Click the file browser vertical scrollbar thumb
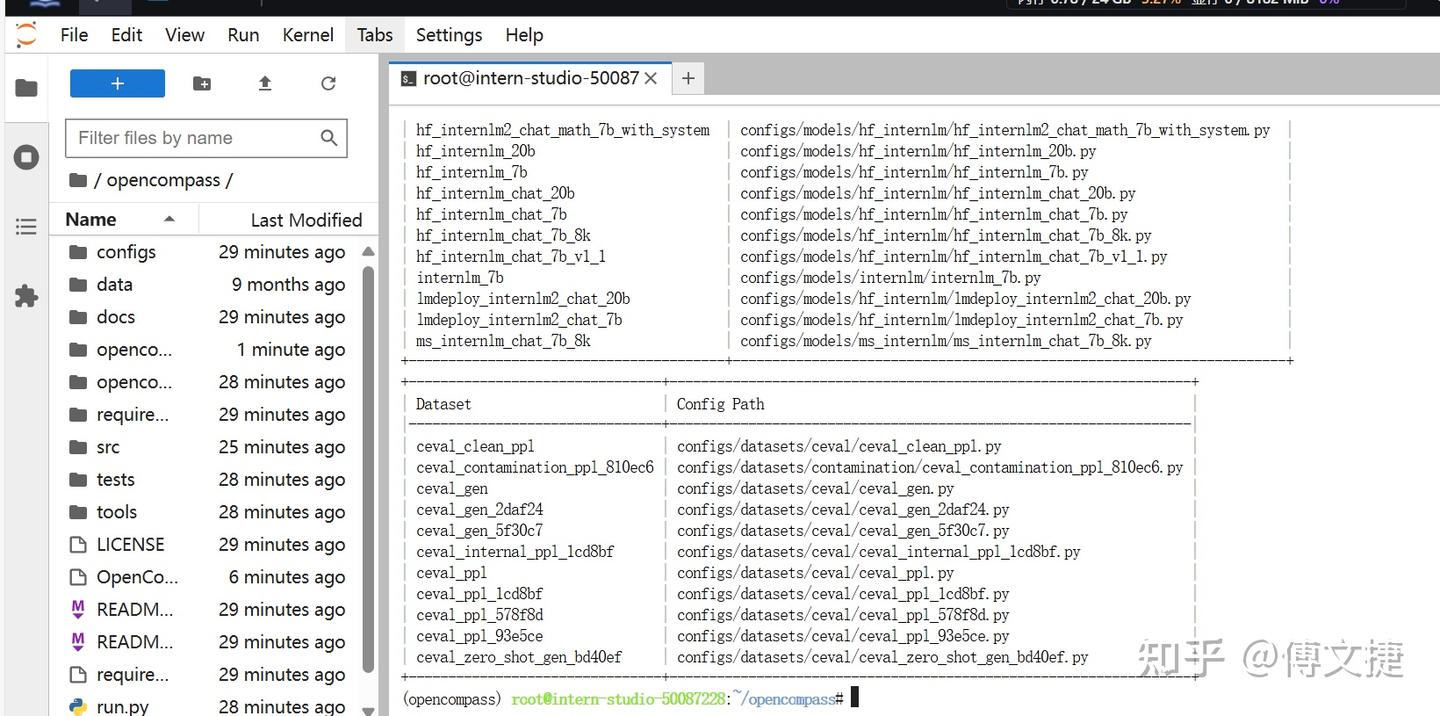 tap(368, 469)
